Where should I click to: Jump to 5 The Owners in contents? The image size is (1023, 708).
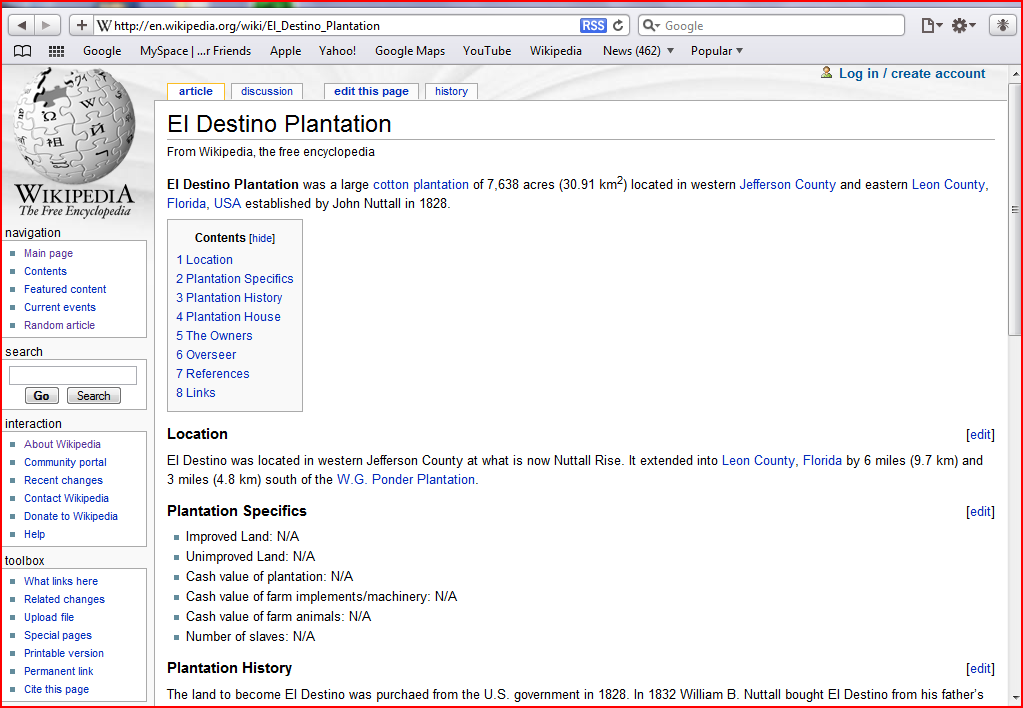(214, 335)
